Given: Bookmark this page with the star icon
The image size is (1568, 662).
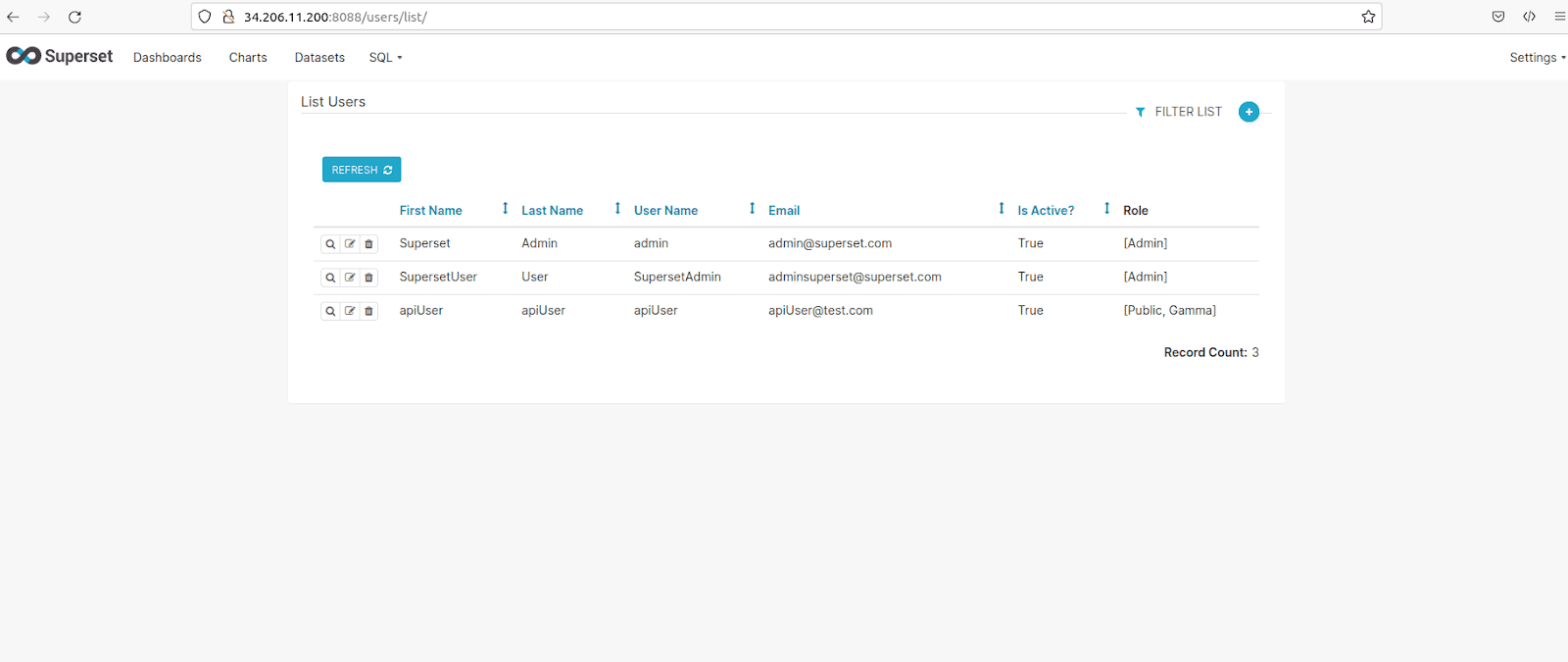Looking at the screenshot, I should click(1368, 17).
